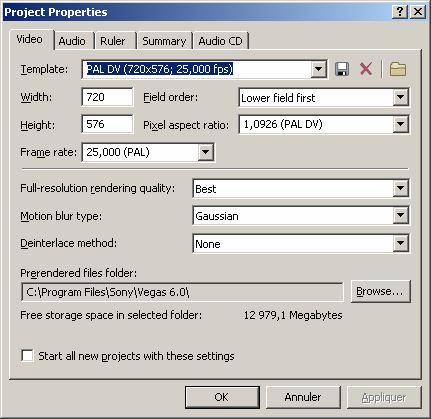Click the folder icon to match media settings
Image resolution: width=431 pixels, height=419 pixels.
(398, 69)
